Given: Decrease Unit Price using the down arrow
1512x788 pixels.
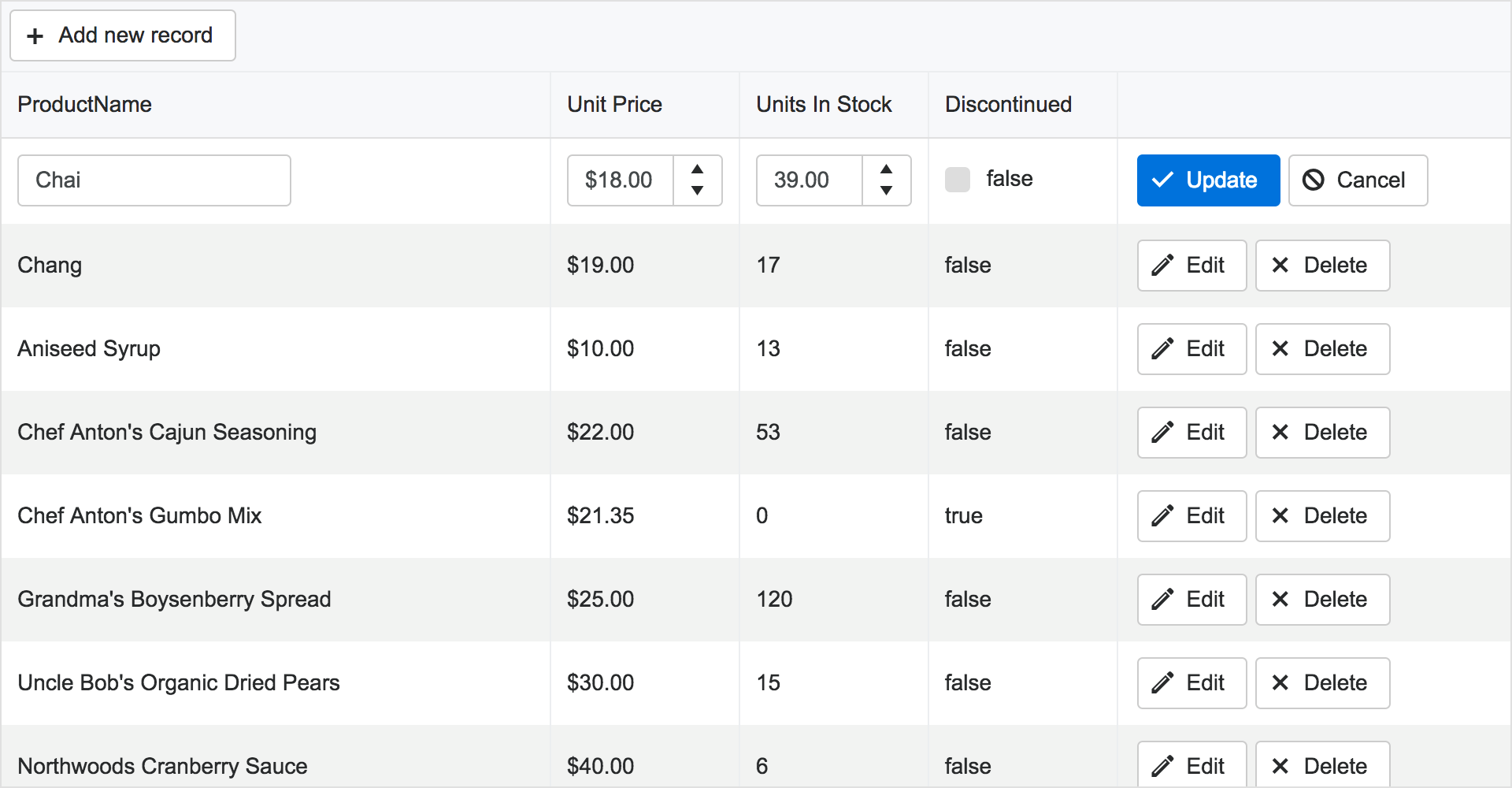Looking at the screenshot, I should click(x=697, y=191).
